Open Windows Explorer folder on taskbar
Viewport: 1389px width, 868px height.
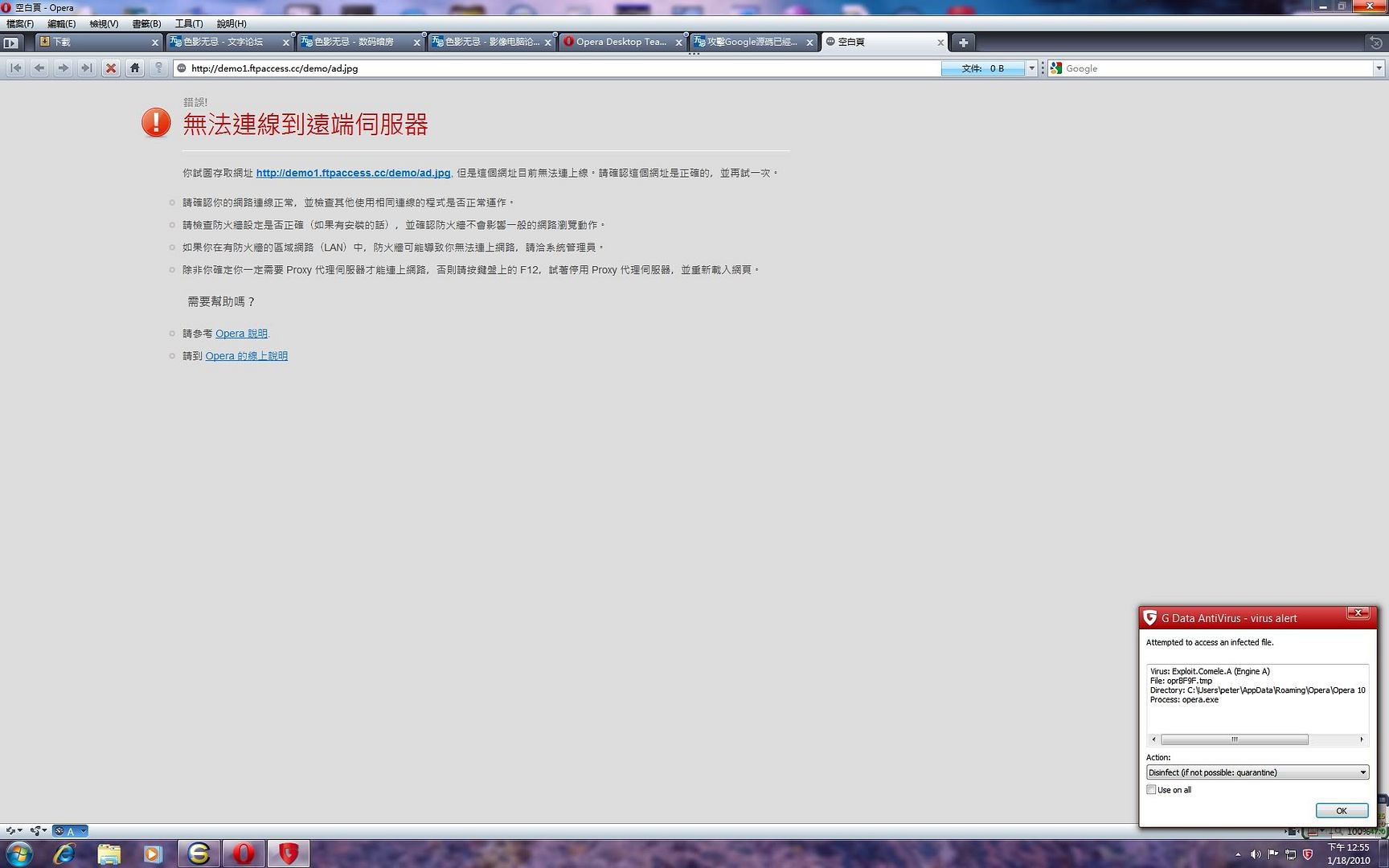[x=109, y=854]
